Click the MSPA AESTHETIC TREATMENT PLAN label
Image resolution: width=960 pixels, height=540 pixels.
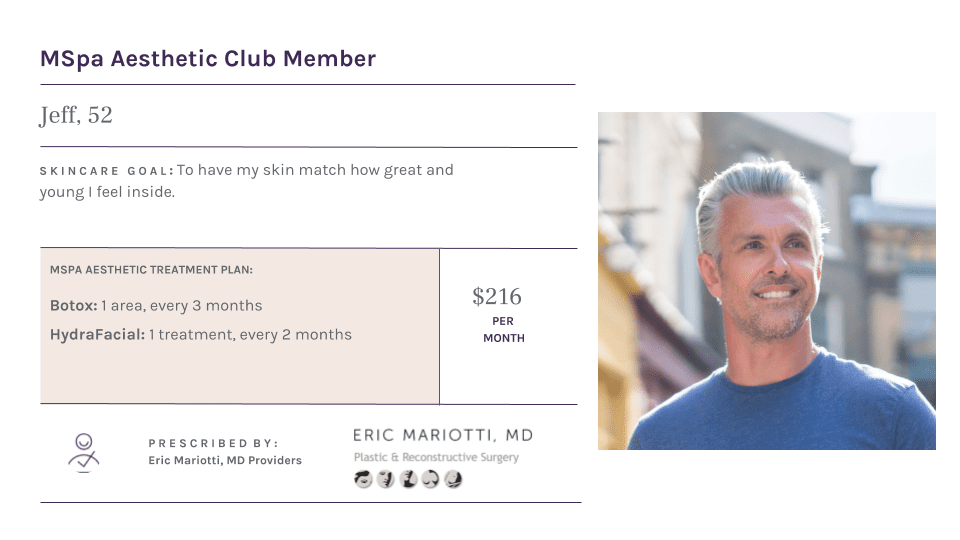click(151, 269)
